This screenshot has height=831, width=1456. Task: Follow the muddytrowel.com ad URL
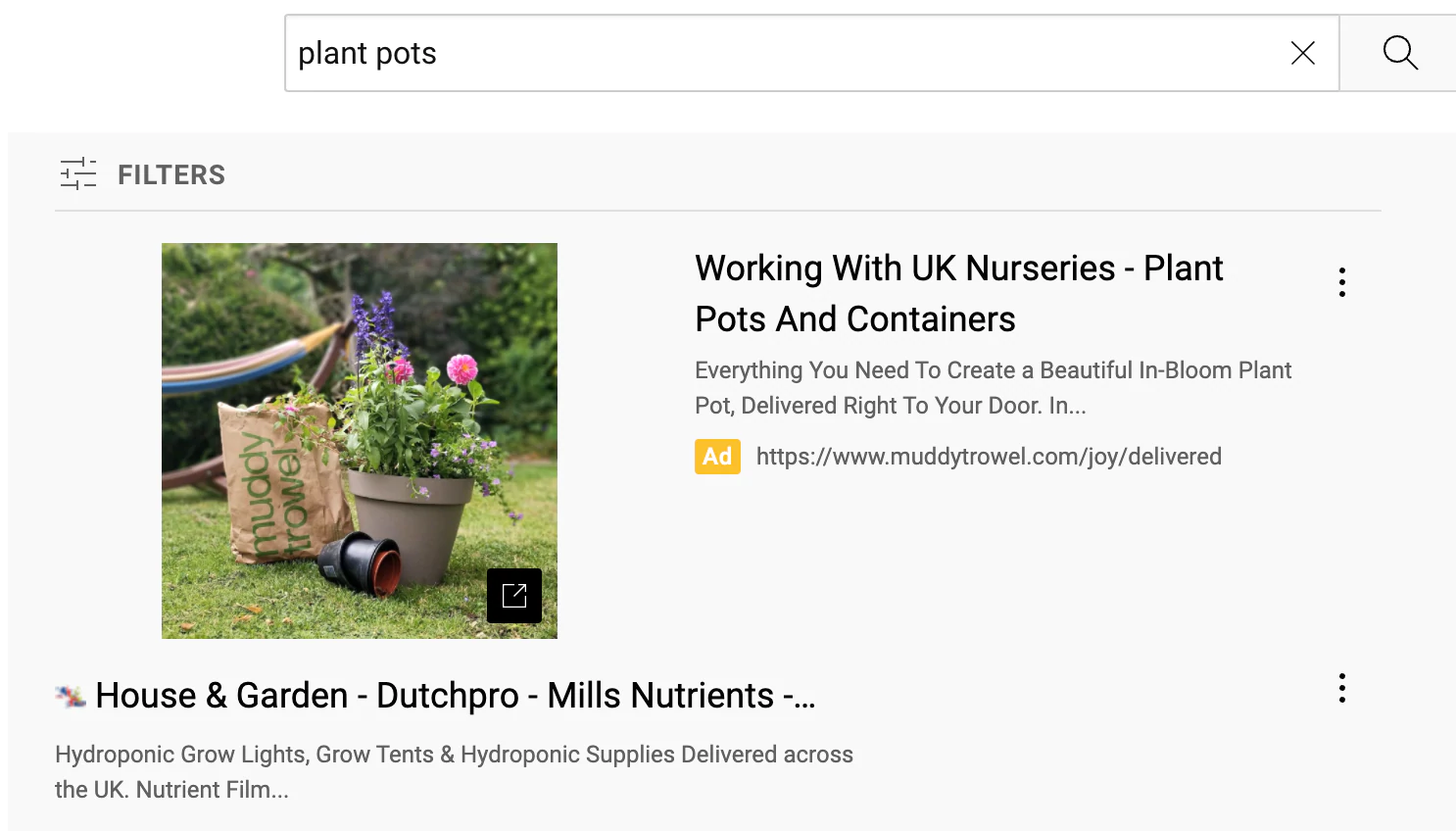[988, 457]
